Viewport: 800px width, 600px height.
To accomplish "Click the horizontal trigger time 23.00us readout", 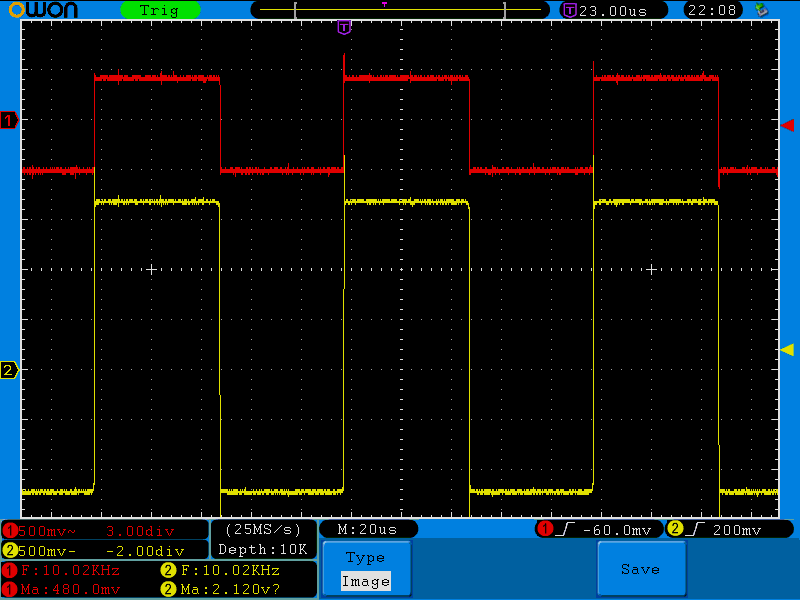I will (613, 11).
